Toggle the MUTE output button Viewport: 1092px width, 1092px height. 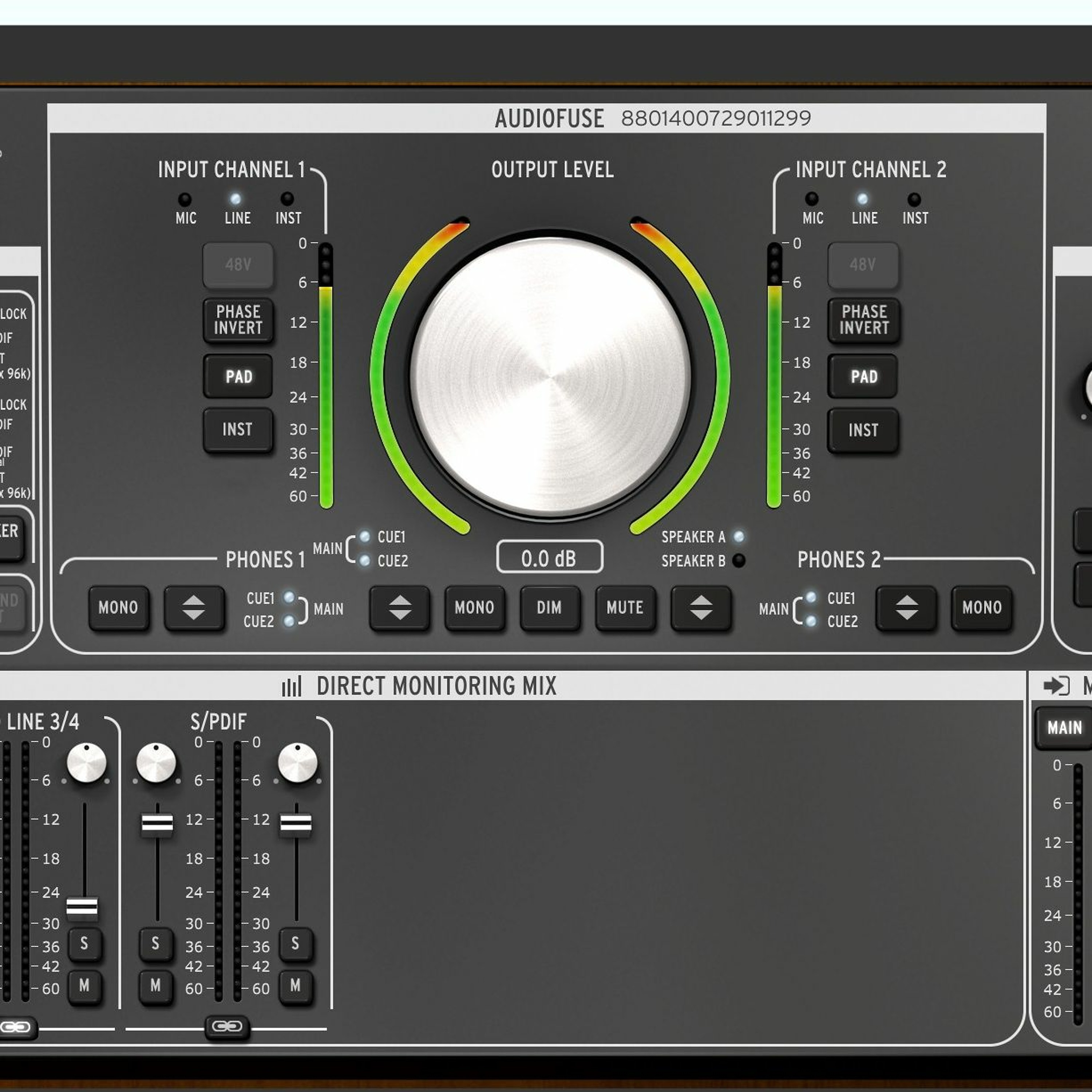625,608
